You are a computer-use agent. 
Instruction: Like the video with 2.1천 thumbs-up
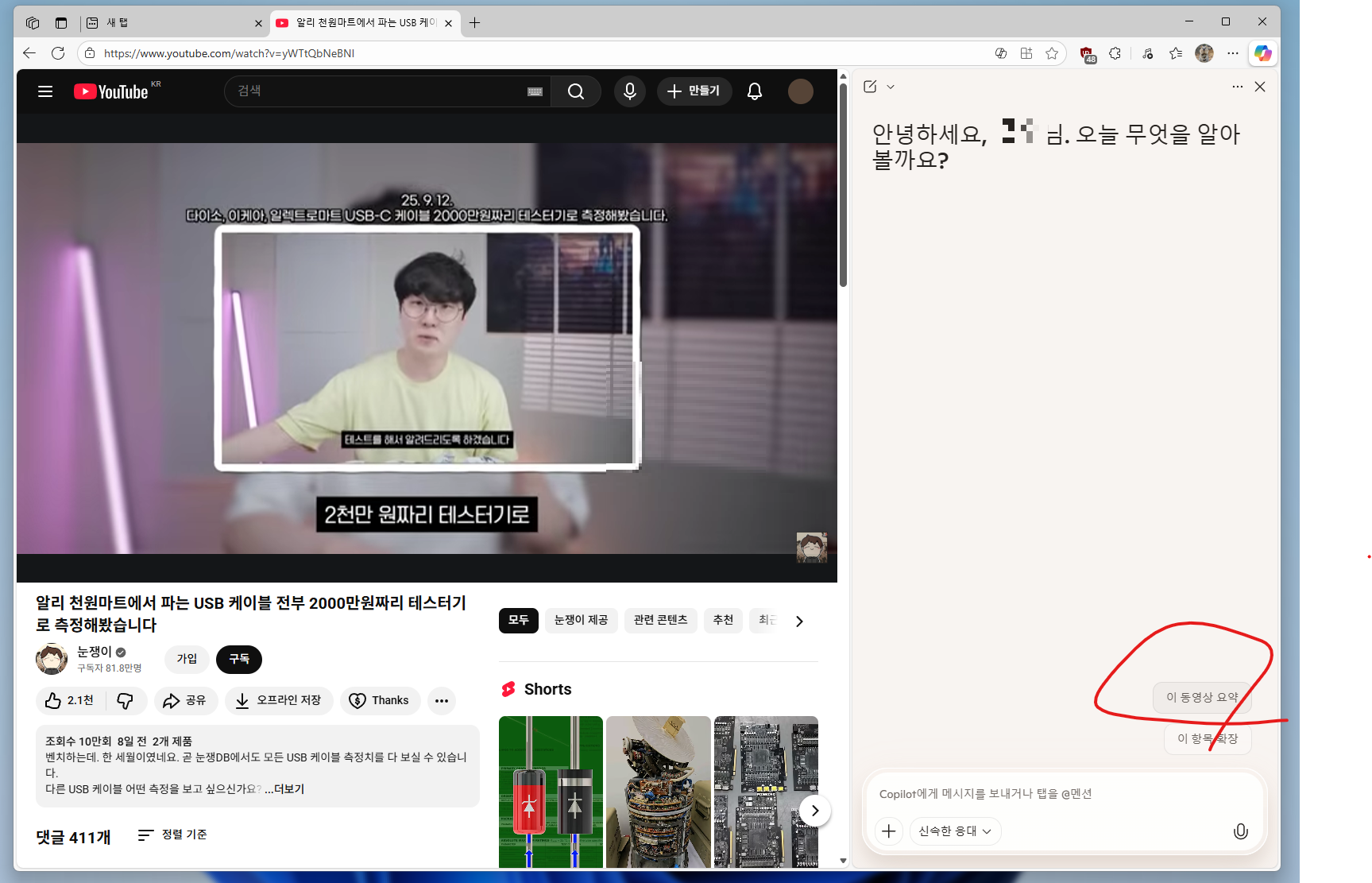pos(69,700)
